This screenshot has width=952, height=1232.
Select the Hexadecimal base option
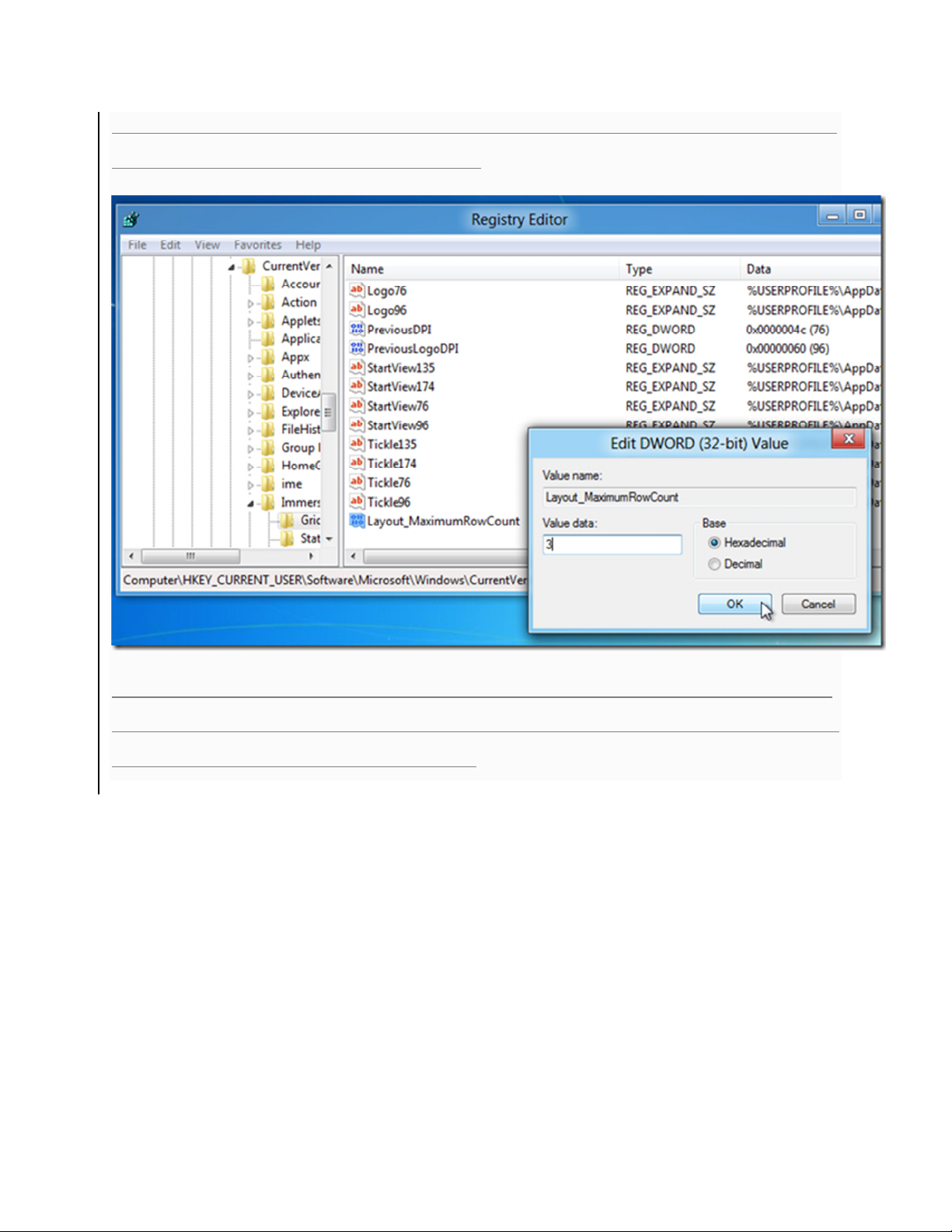tap(714, 543)
